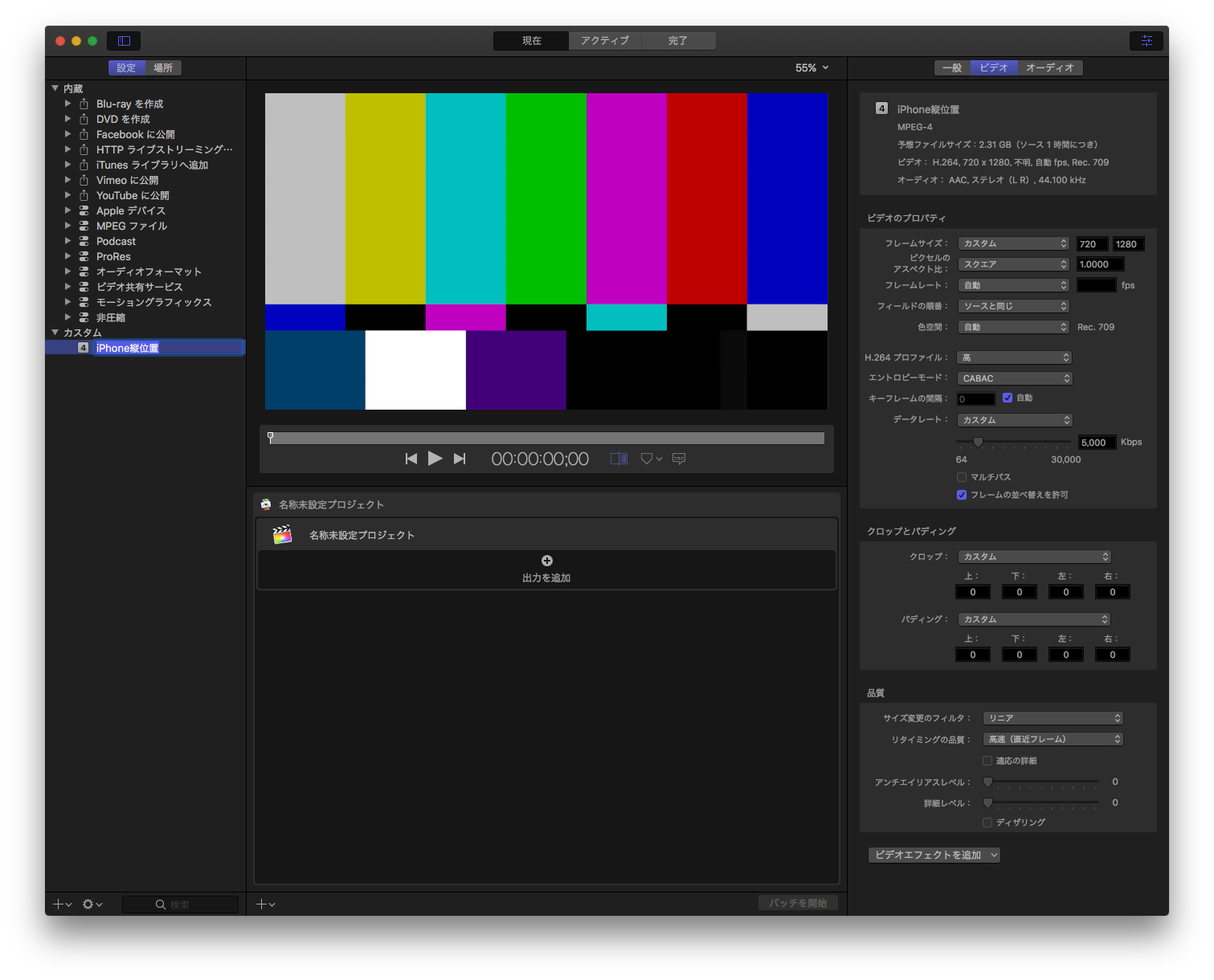Enable the マルチパス checkbox
The height and width of the screenshot is (980, 1214).
(962, 477)
